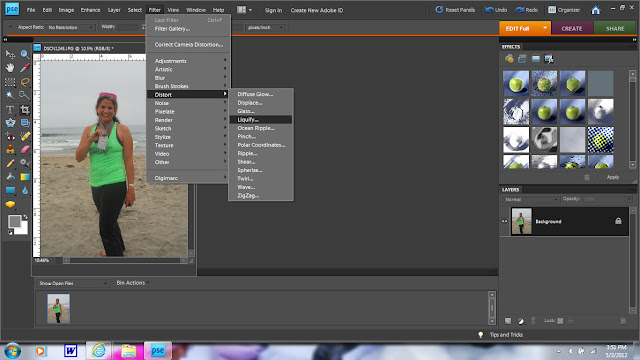Open Aspect Ratio No Restriction dropdown

(70, 27)
